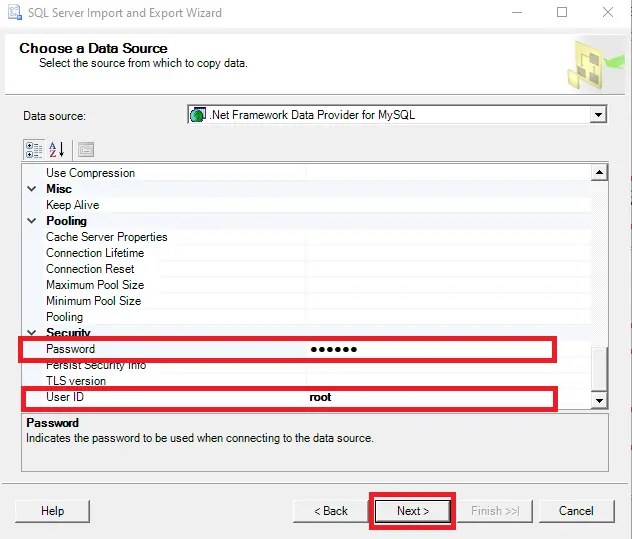Click the Help button
Viewport: 632px width, 539px height.
(x=52, y=511)
